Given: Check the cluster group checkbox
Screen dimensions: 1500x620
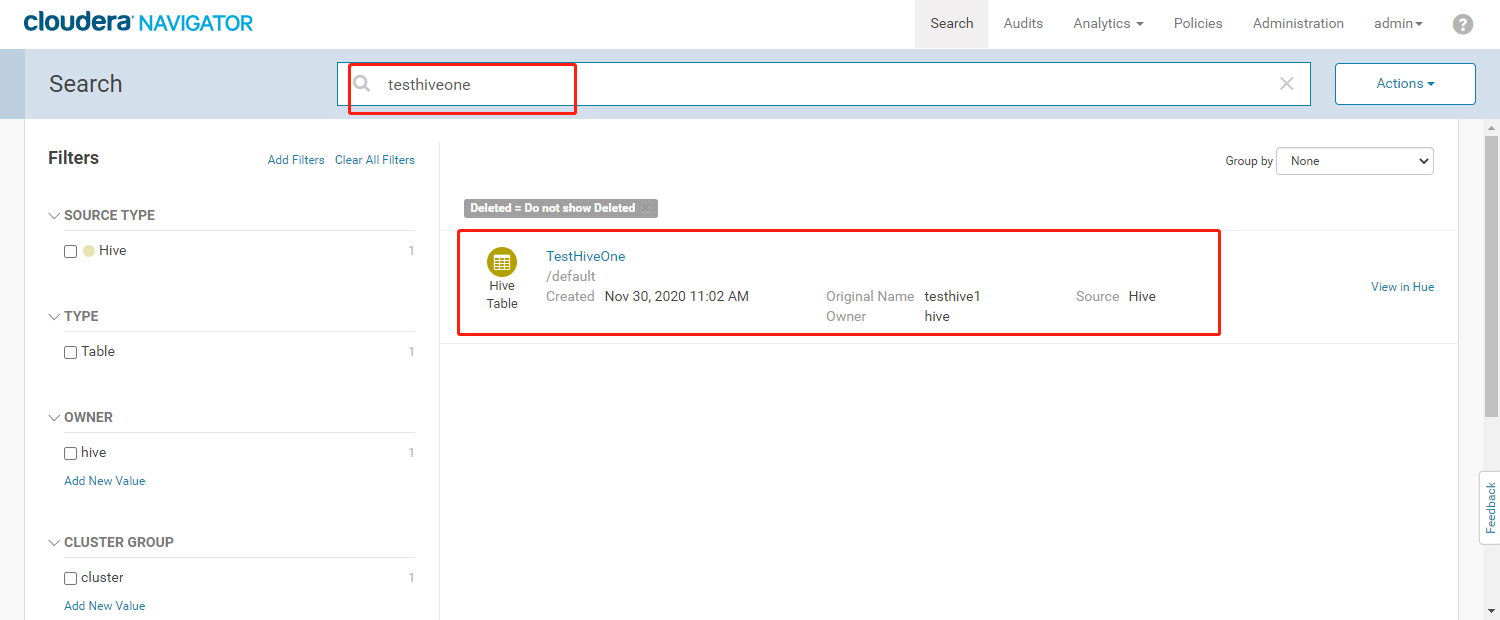Looking at the screenshot, I should [71, 578].
